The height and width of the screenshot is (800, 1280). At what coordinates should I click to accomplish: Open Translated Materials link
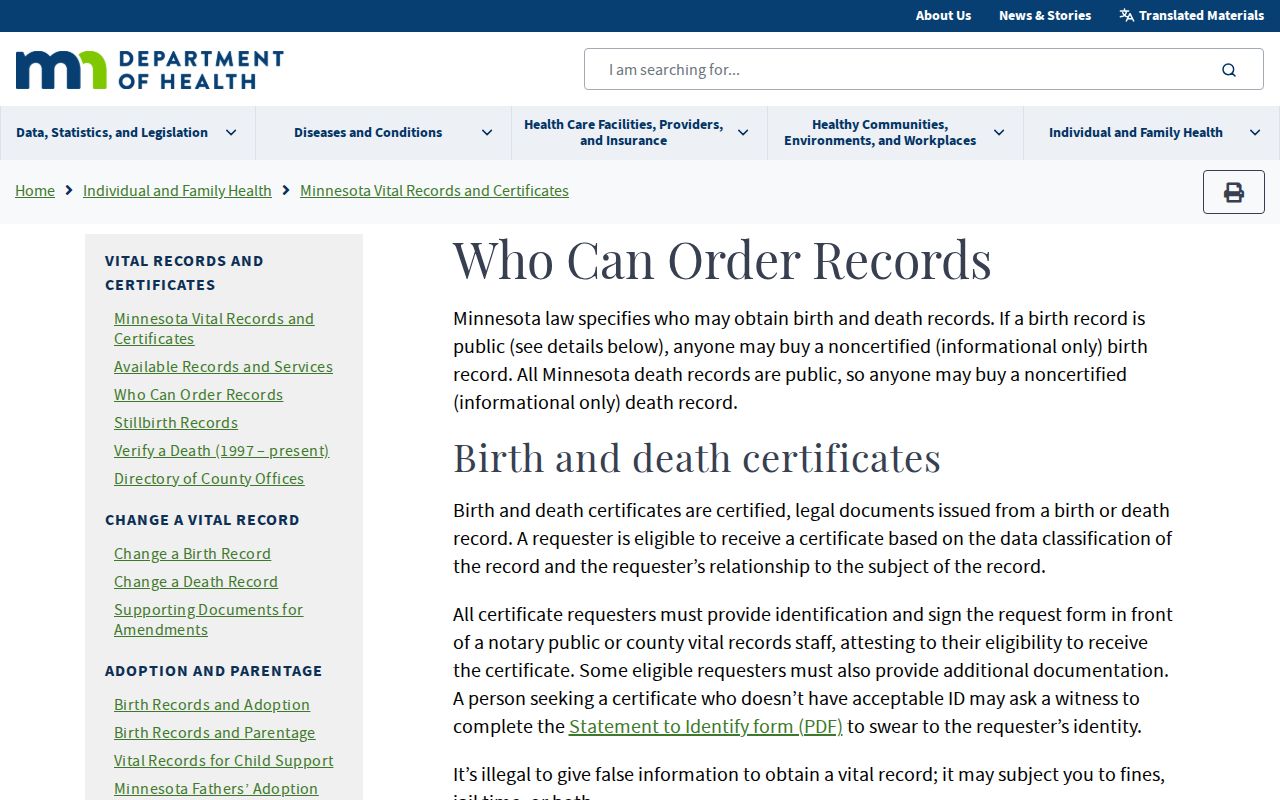tap(1201, 15)
